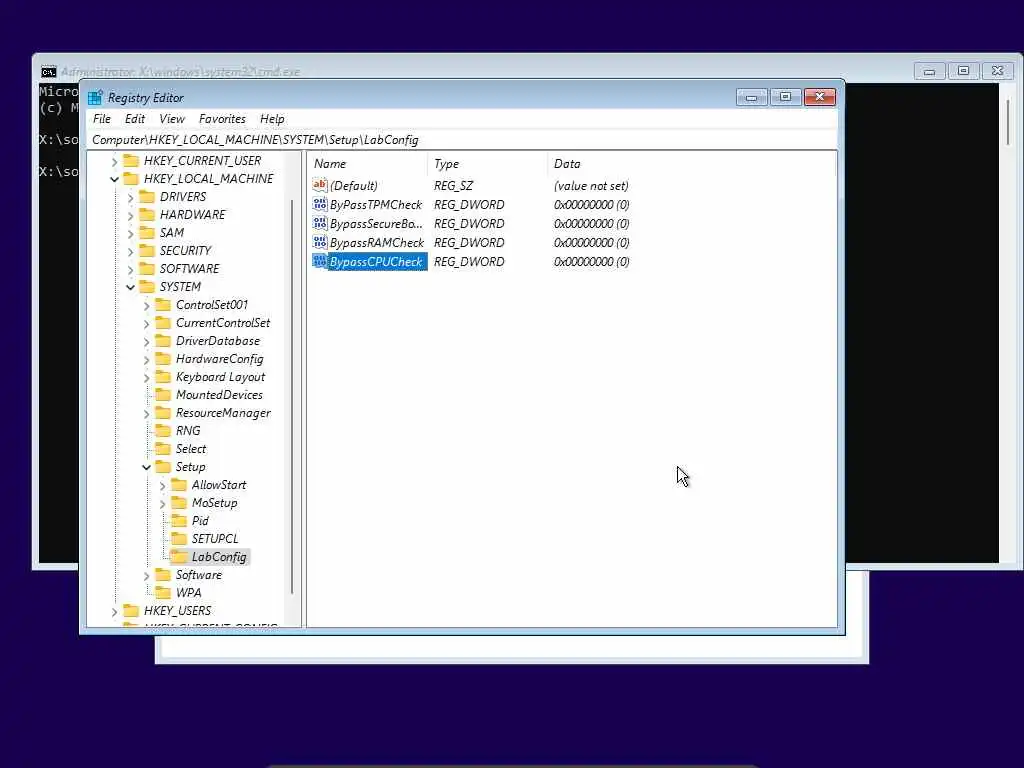Select the HKEY_USERS folder icon
Viewport: 1024px width, 768px height.
pos(131,611)
